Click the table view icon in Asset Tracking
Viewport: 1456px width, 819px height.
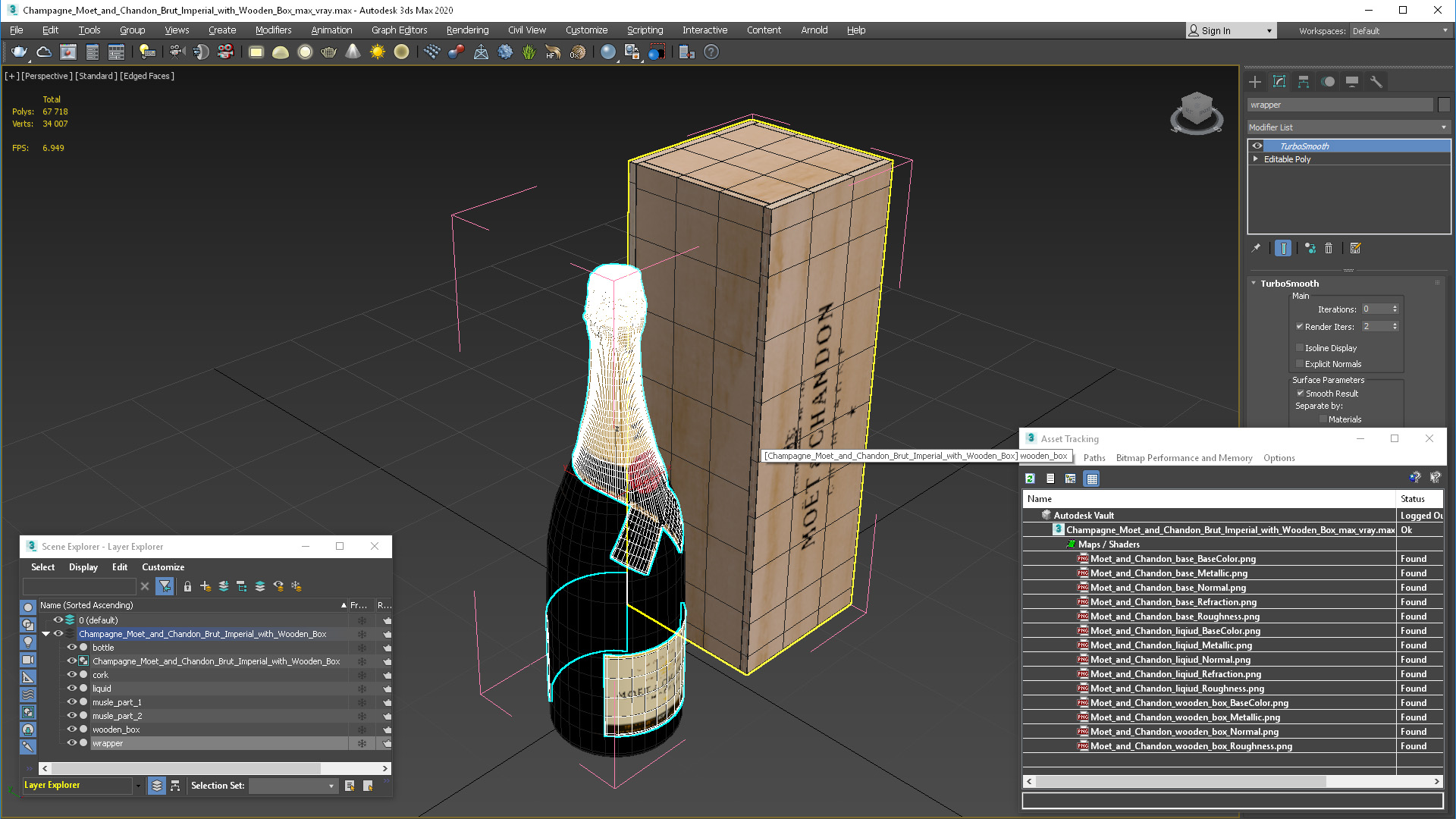(x=1091, y=479)
